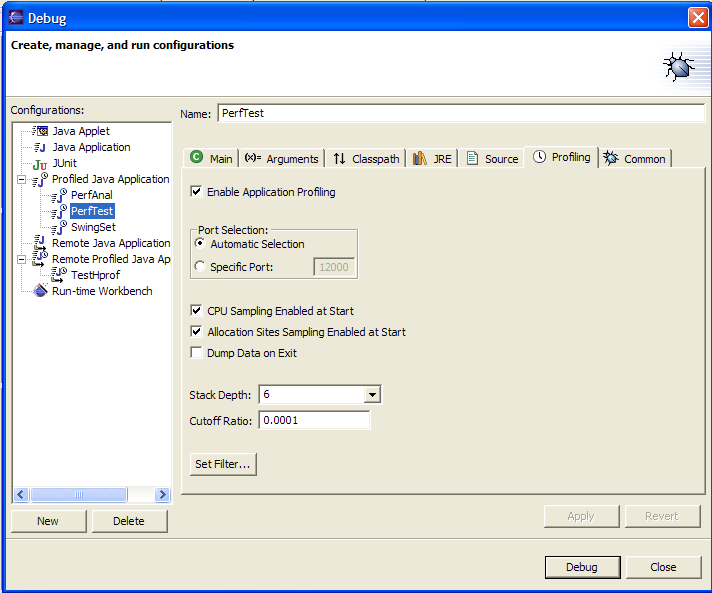Open the Arguments tab
Image resolution: width=712 pixels, height=593 pixels.
point(281,158)
